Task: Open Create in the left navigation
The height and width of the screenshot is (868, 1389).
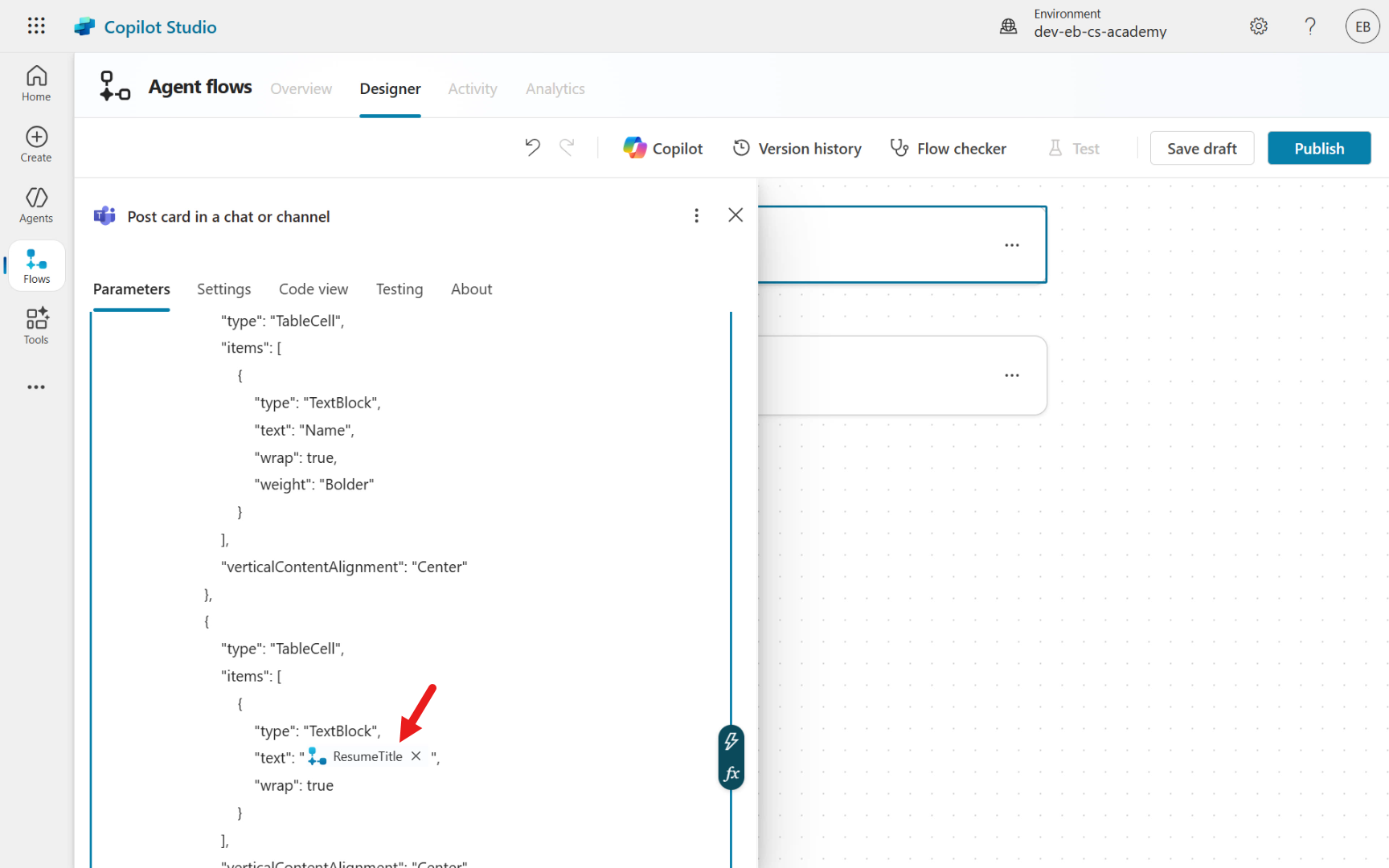Action: (36, 145)
